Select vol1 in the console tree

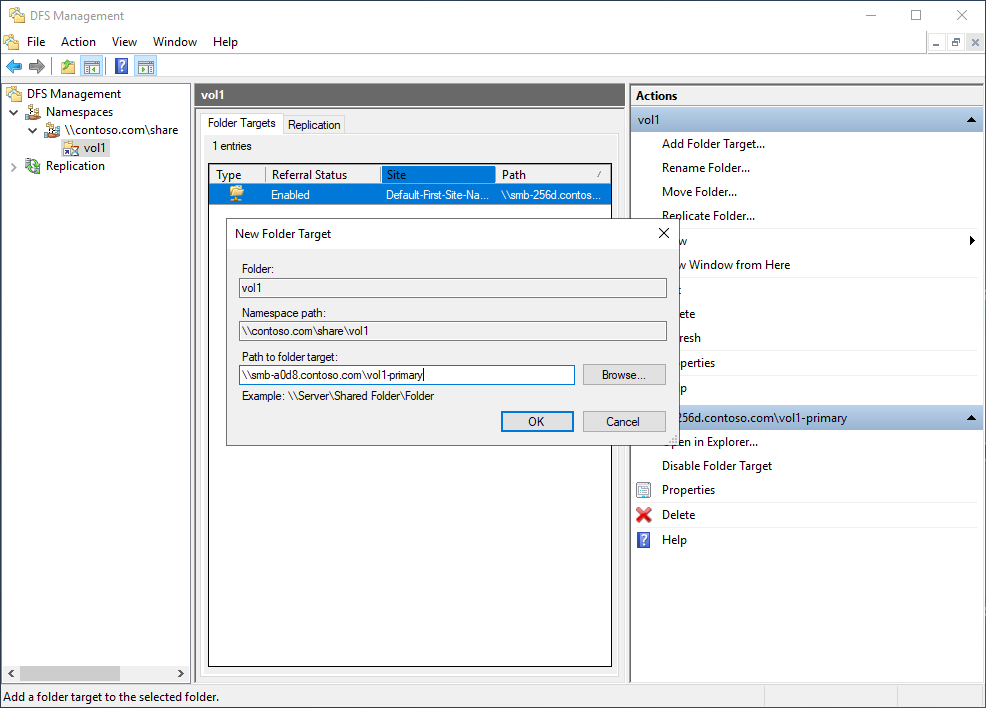(94, 148)
